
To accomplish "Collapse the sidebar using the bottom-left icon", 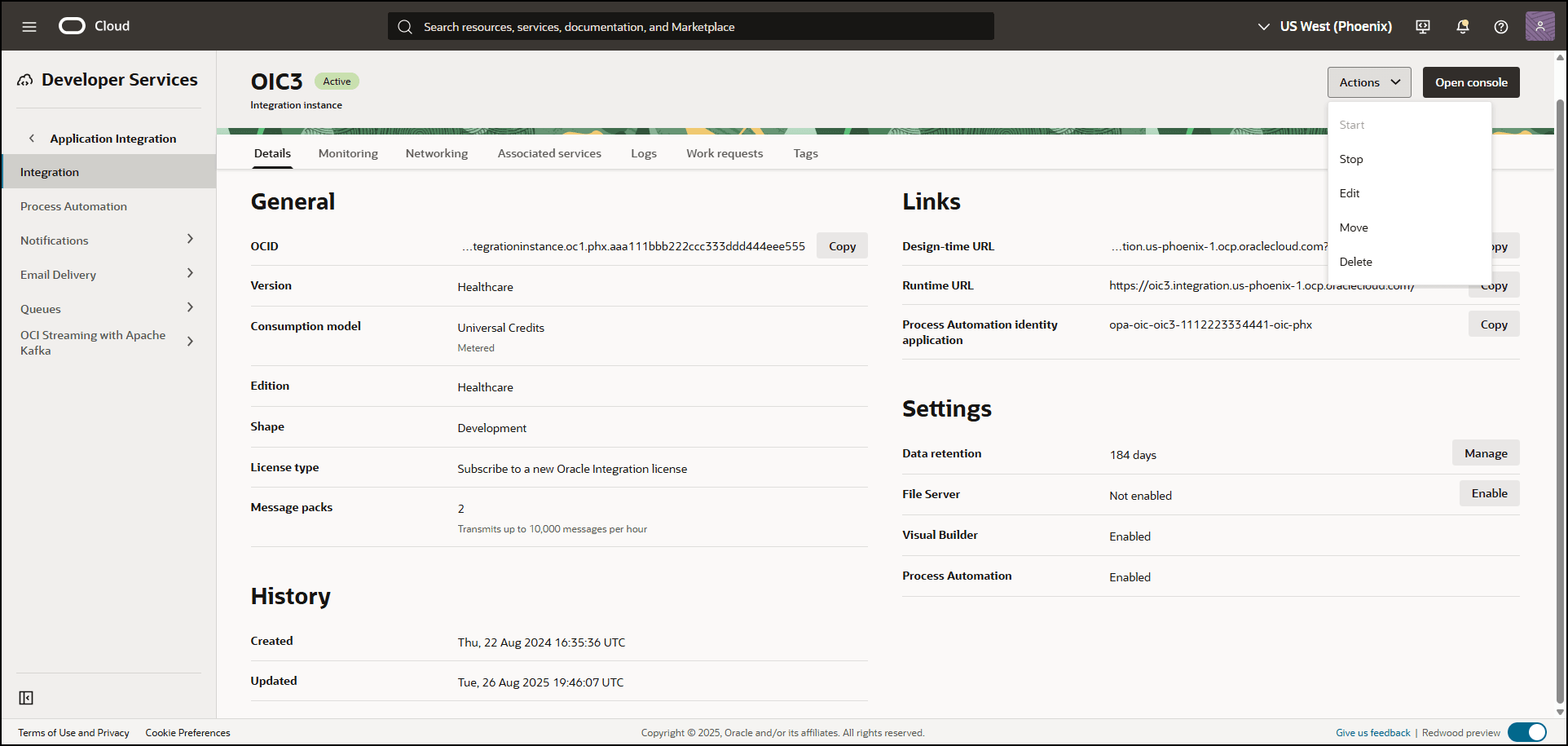I will [25, 697].
